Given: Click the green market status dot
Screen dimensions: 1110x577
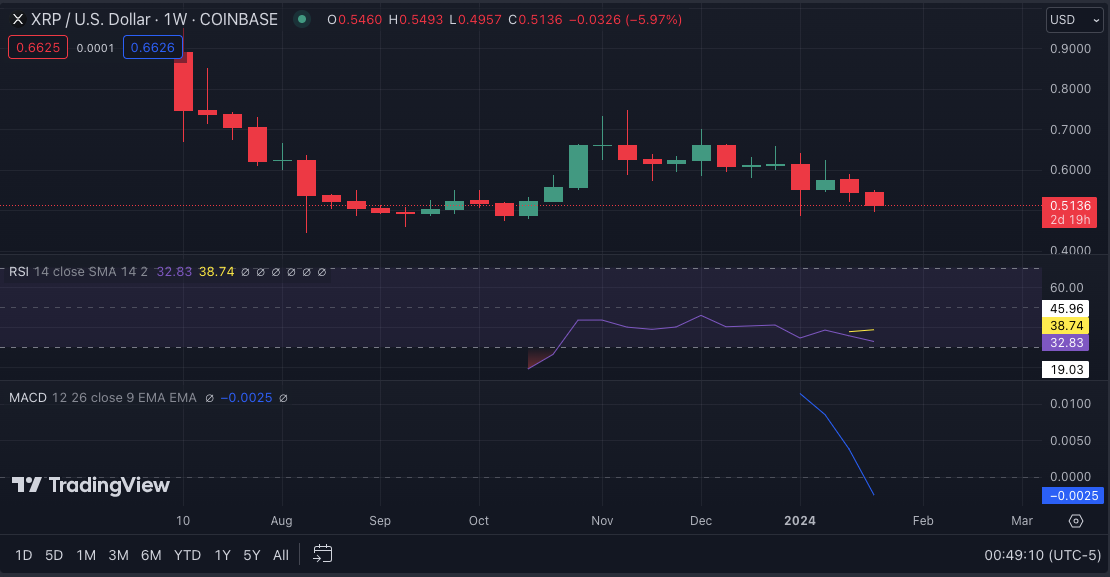Looking at the screenshot, I should [x=302, y=20].
